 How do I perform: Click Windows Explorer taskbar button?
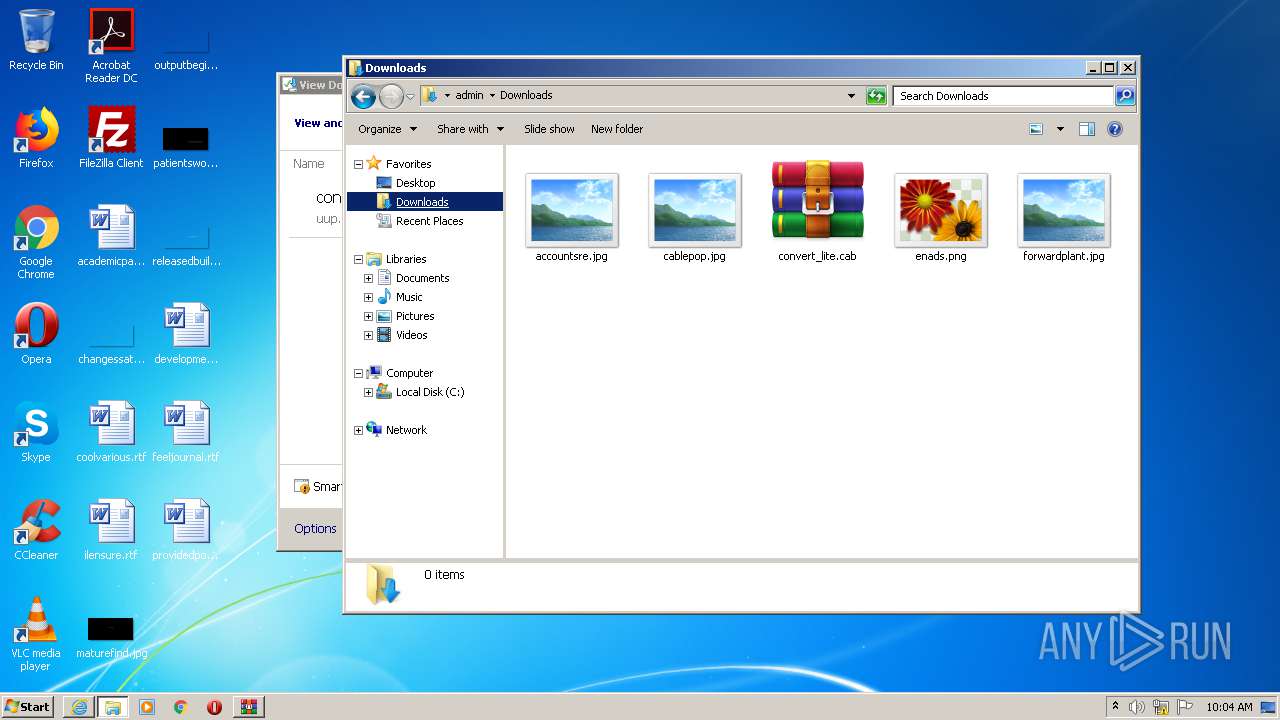click(112, 707)
